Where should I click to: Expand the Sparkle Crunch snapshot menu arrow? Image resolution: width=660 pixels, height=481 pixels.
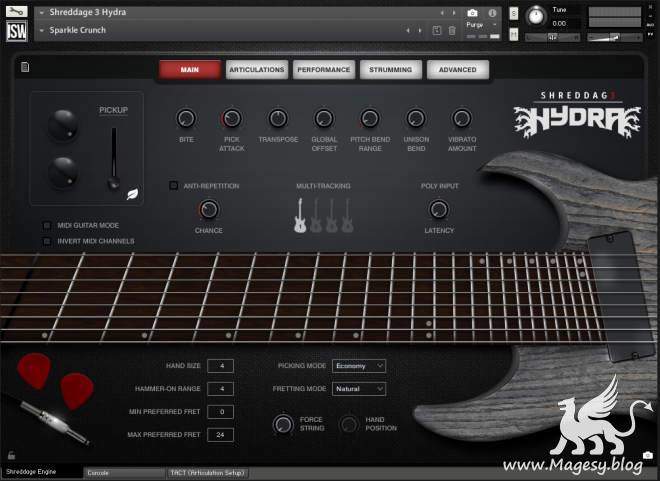(42, 30)
